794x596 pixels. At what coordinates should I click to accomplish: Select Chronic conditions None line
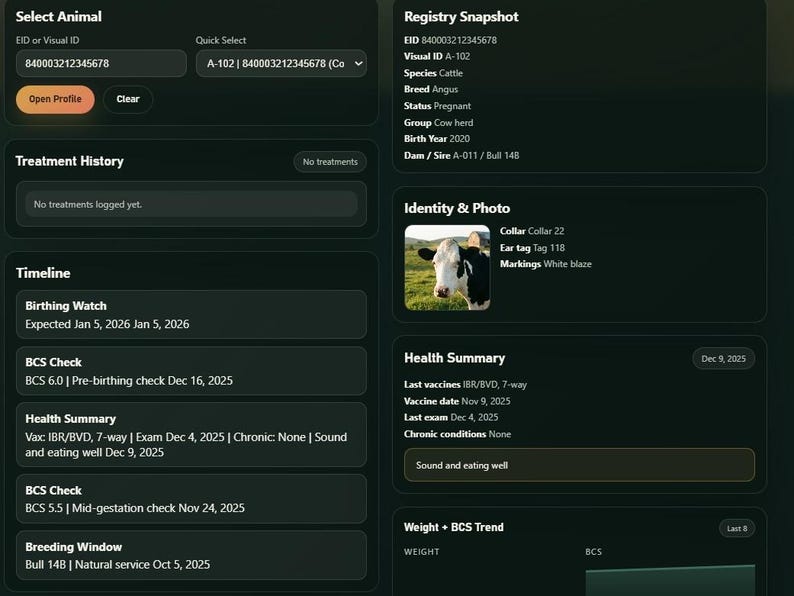pyautogui.click(x=457, y=434)
